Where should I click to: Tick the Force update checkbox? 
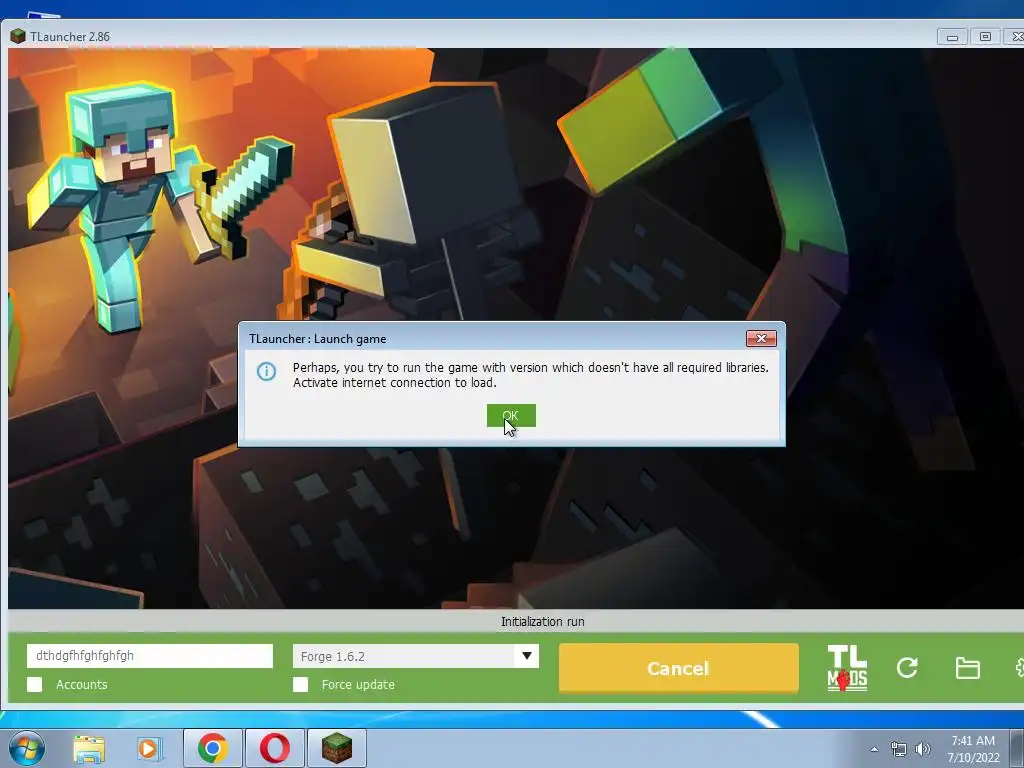pyautogui.click(x=300, y=684)
